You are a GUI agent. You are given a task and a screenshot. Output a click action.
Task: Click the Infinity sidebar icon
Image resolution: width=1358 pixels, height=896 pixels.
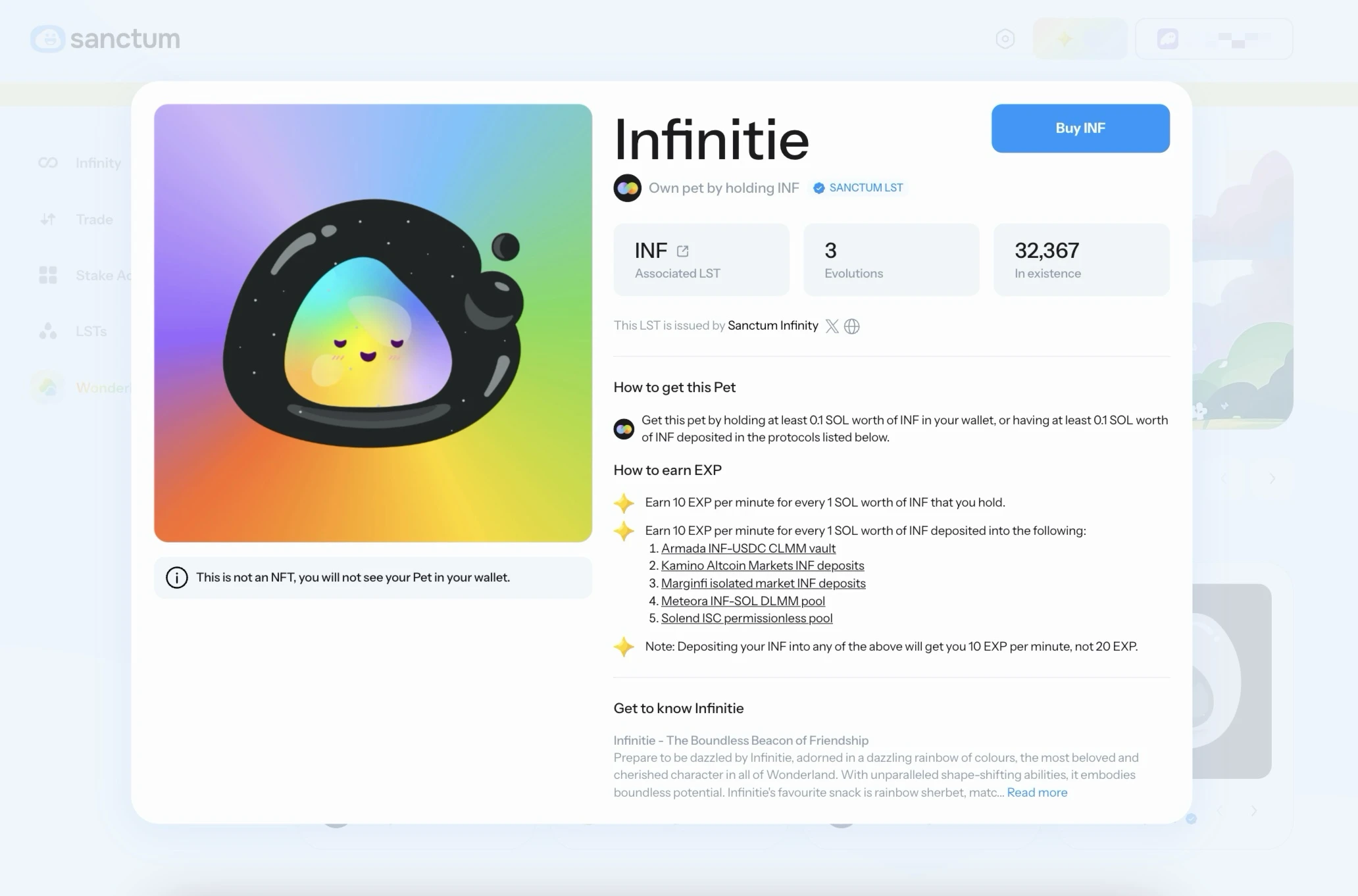coord(48,163)
